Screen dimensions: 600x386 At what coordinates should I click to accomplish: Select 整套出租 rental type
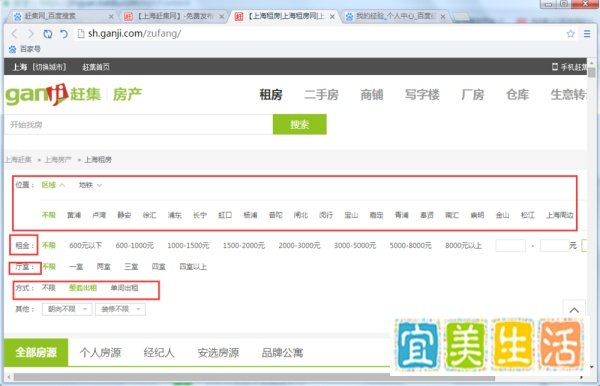(83, 288)
